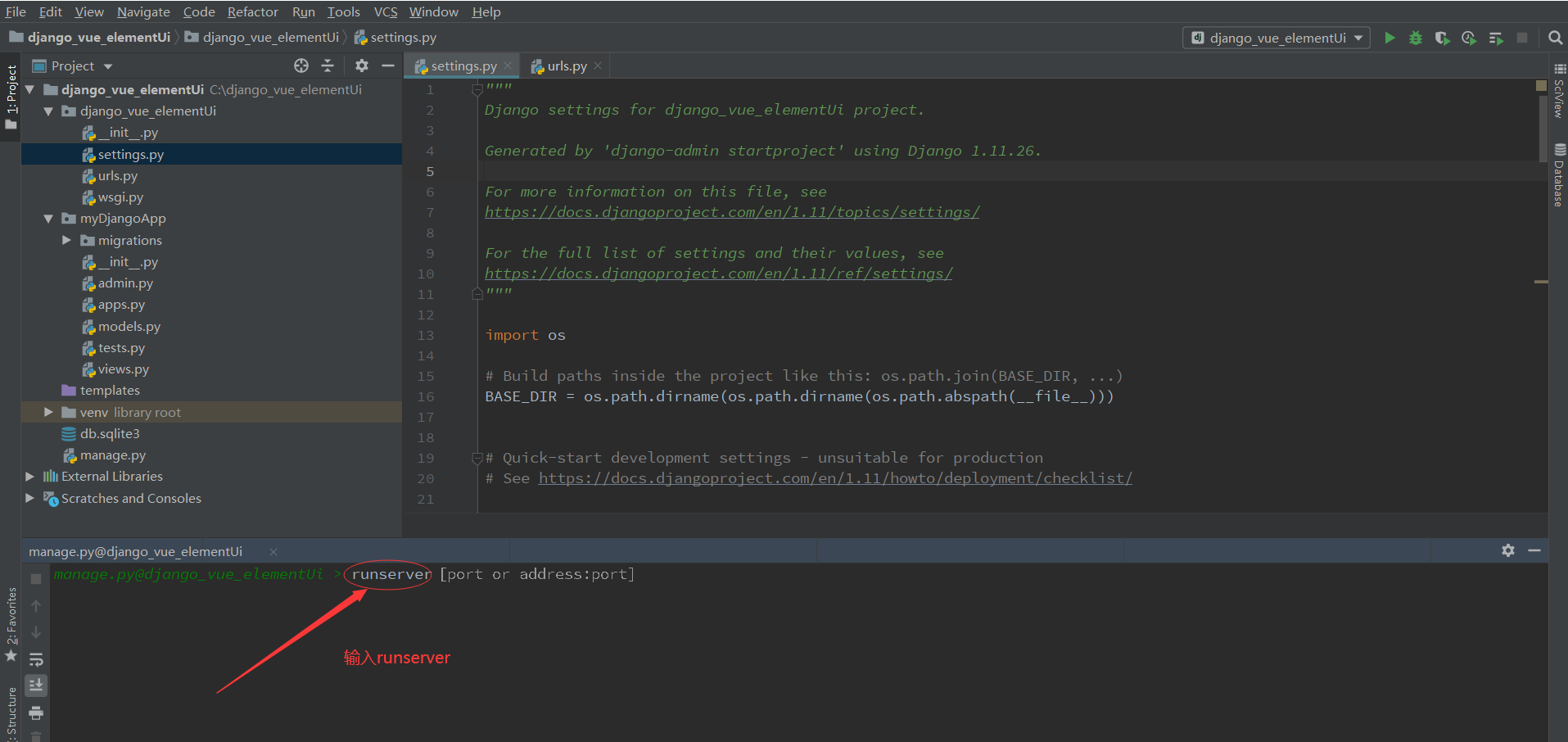Open the topics/settings documentation link
Image resolution: width=1568 pixels, height=742 pixels.
pos(732,212)
